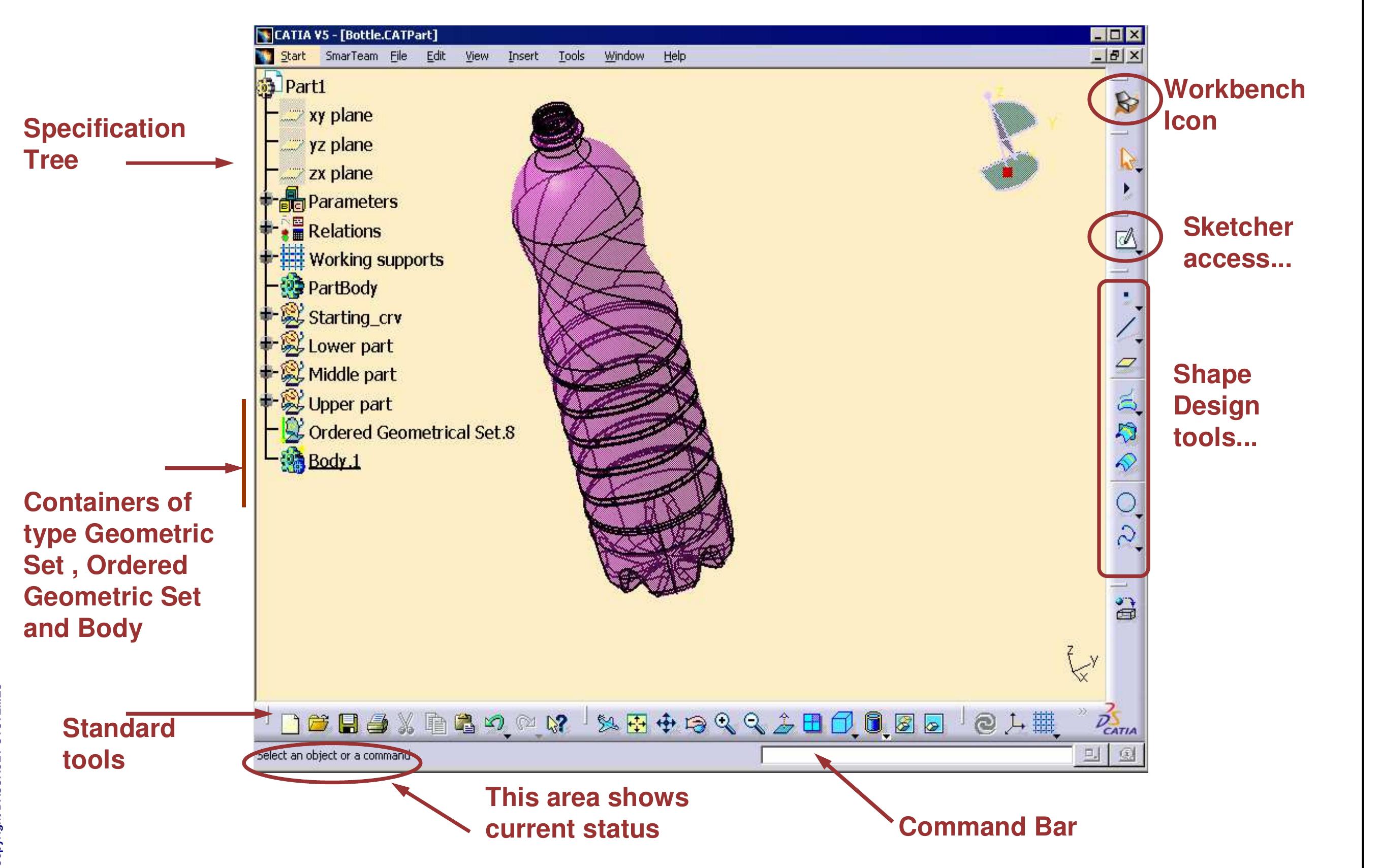Open the Insert menu
This screenshot has width=1380, height=868.
(x=523, y=56)
